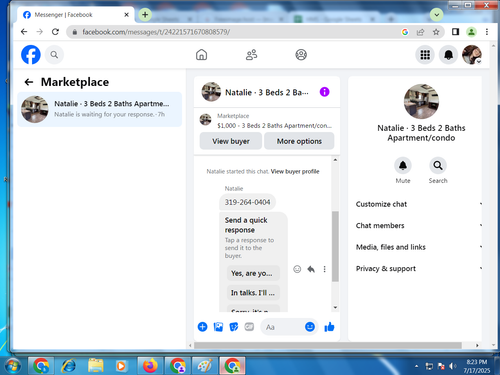Screen dimensions: 500x375
Task: Open the Groups icon in the top nav
Action: coord(301,54)
